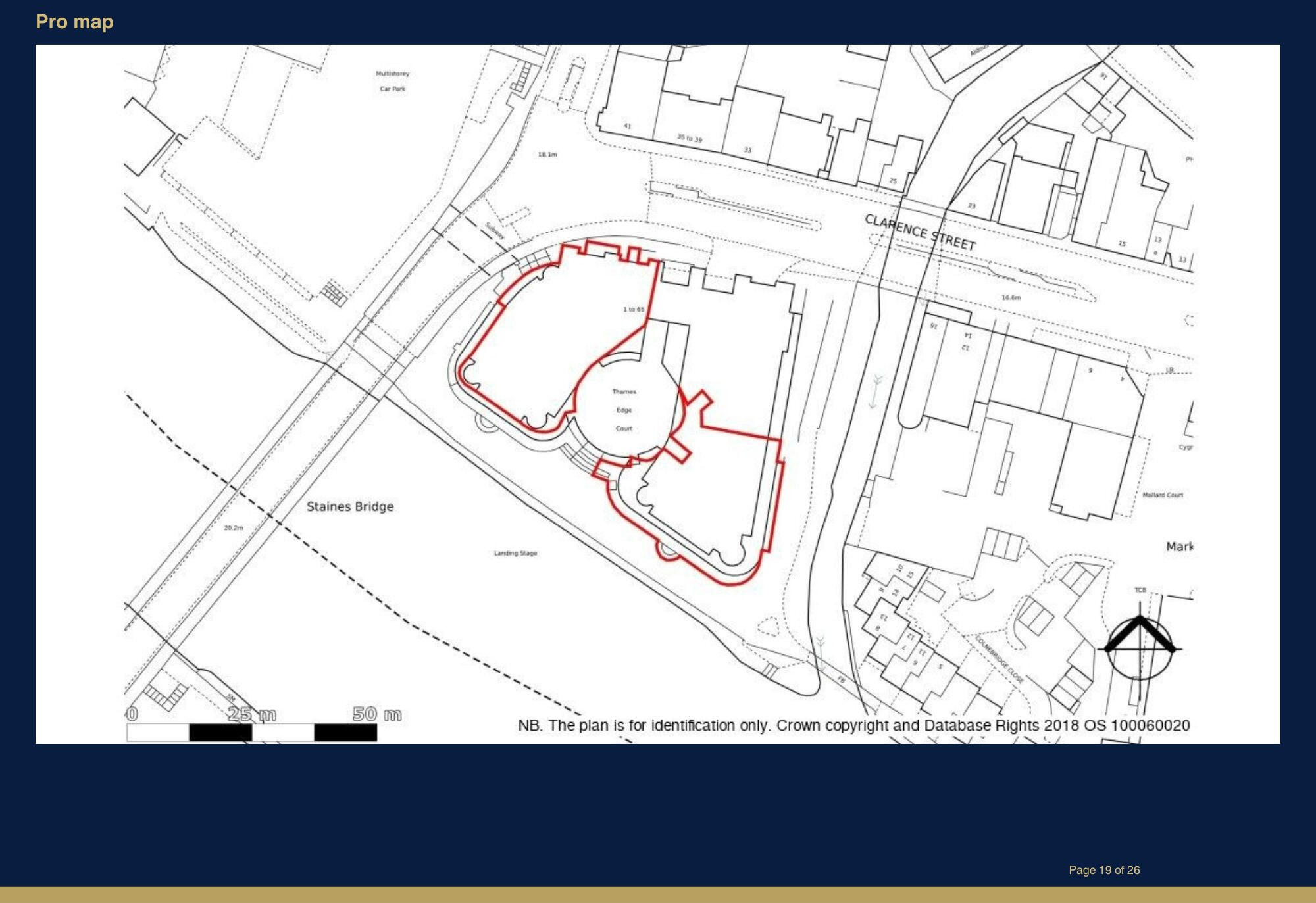1316x903 pixels.
Task: Click the 50 m scale bar marker
Action: coord(376,714)
